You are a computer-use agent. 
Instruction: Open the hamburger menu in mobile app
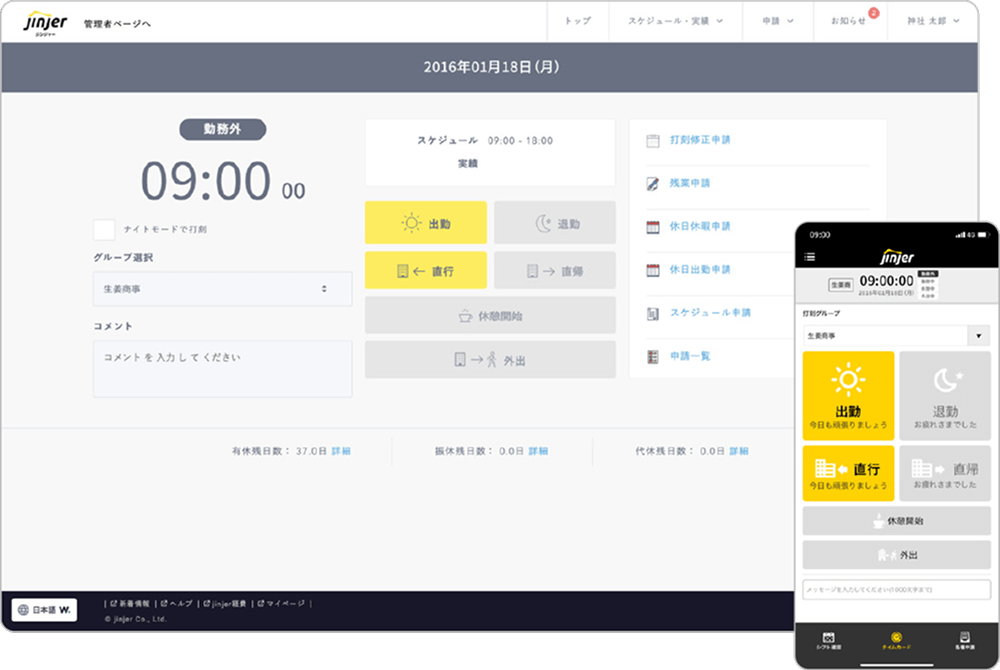tap(810, 257)
